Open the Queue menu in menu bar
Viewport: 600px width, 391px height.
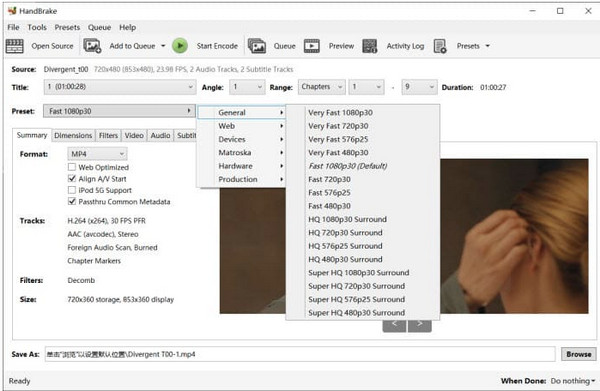point(99,27)
